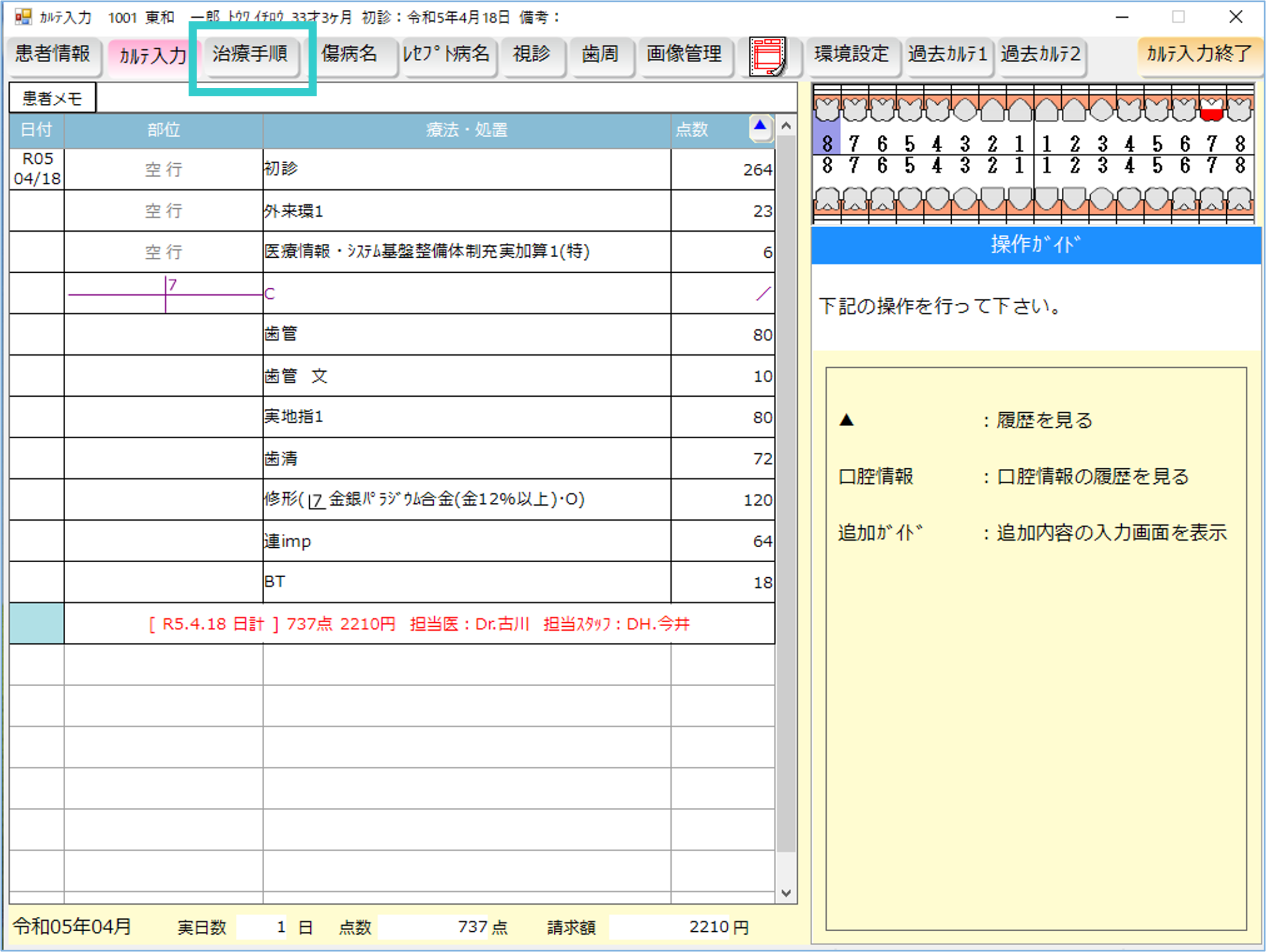Click the 請求額 amount field
This screenshot has width=1266, height=952.
669,927
